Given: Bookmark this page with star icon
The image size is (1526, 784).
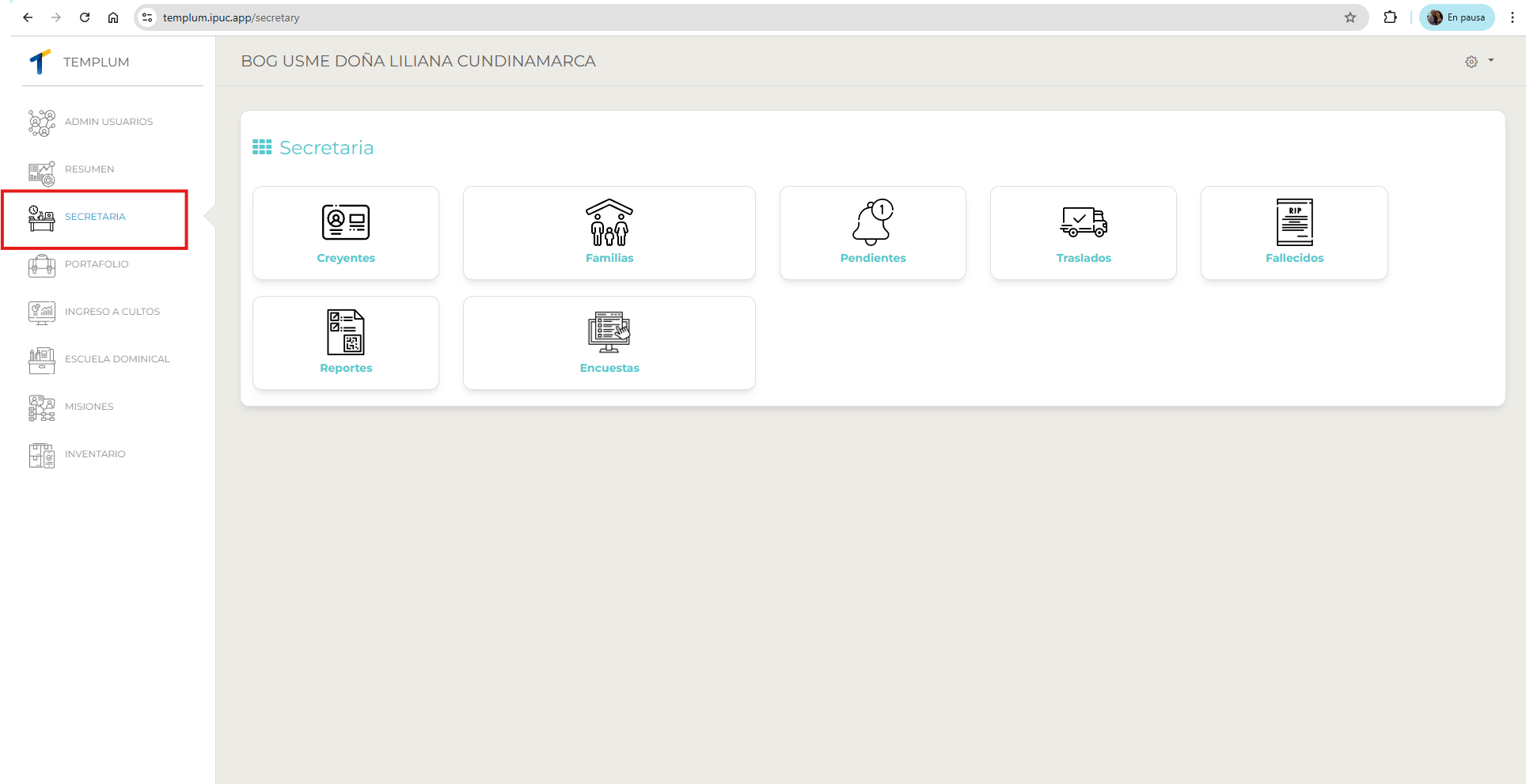Looking at the screenshot, I should [x=1350, y=17].
